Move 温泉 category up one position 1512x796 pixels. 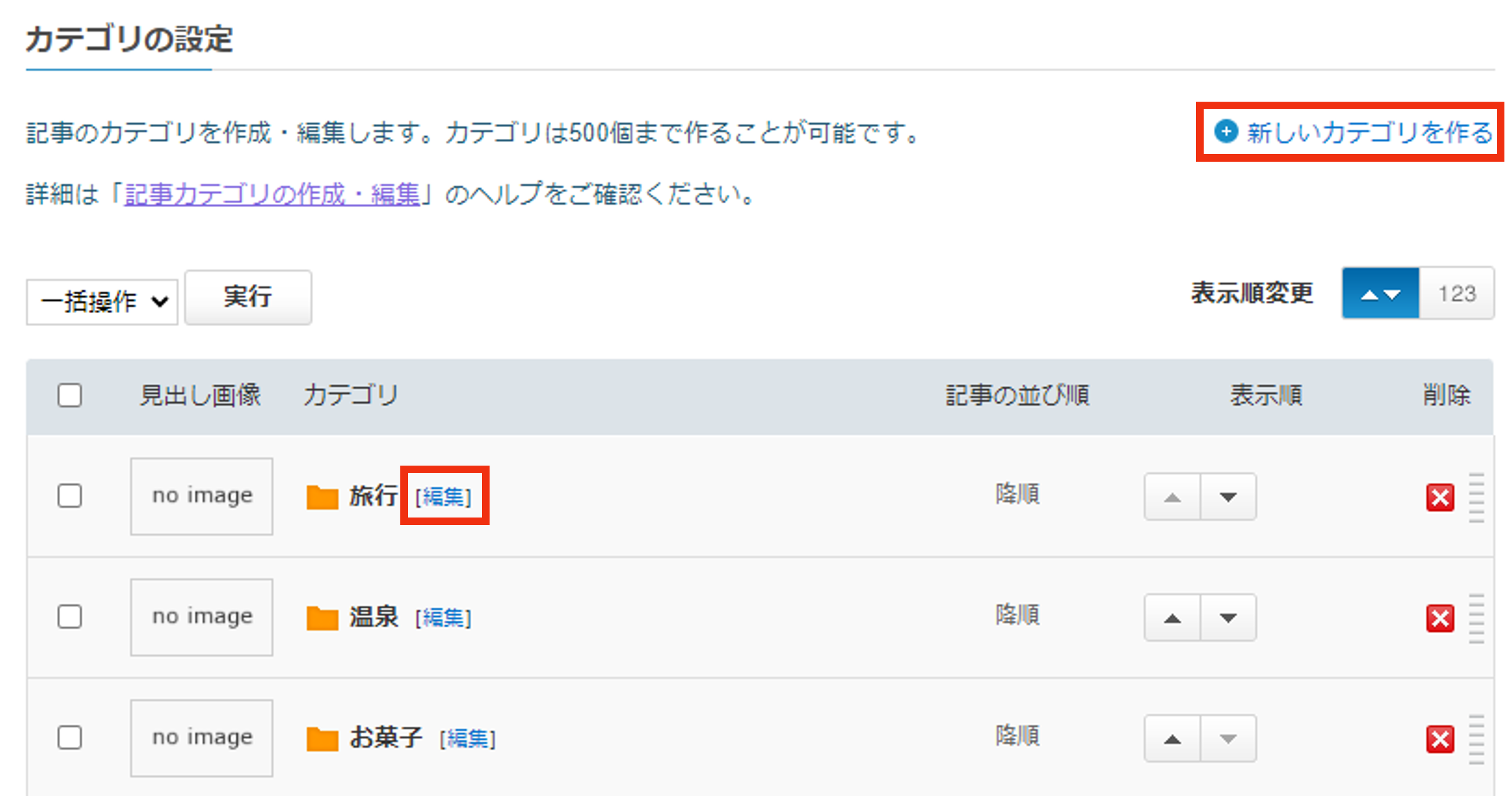pyautogui.click(x=1172, y=618)
